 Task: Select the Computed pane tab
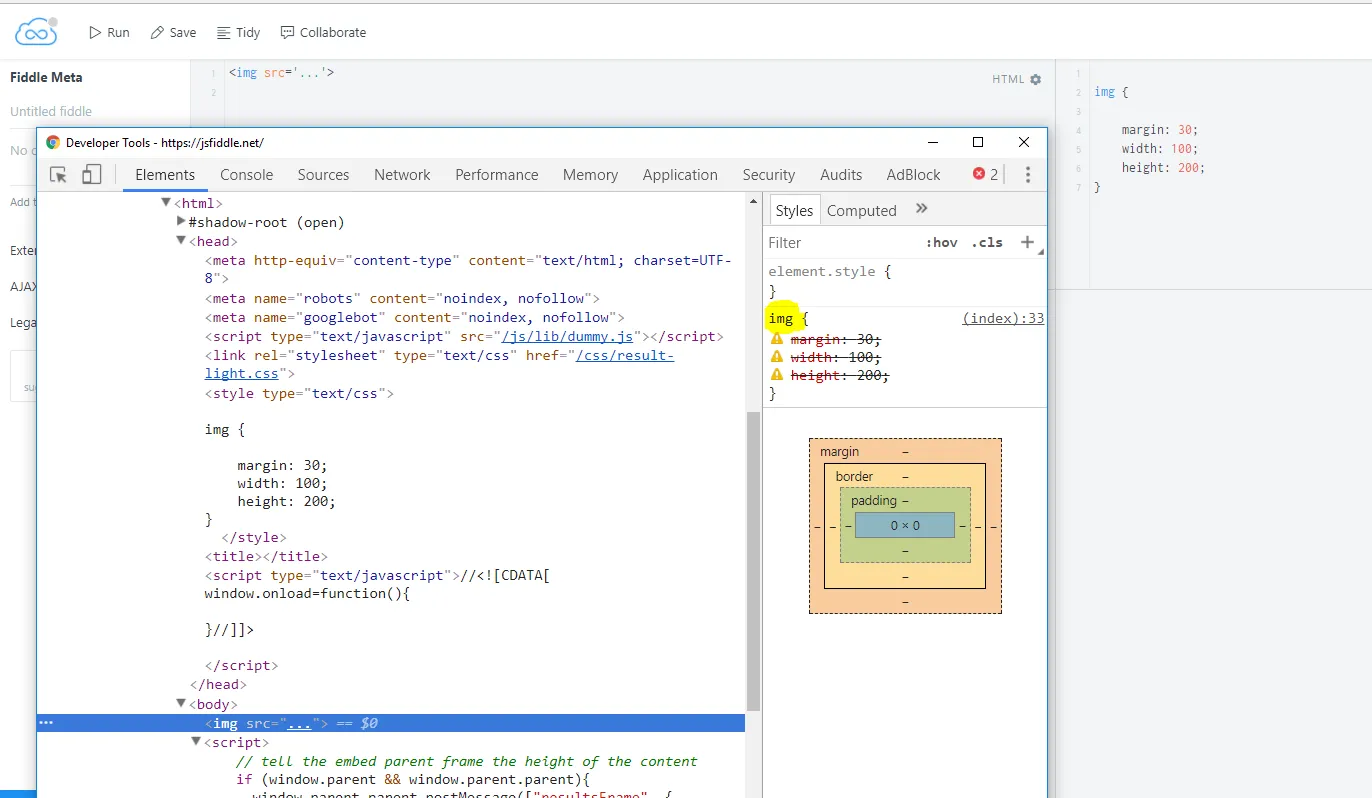coord(862,211)
